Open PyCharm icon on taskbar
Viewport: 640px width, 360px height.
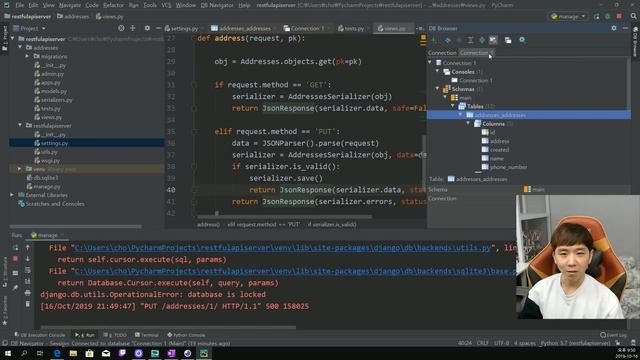click(204, 353)
